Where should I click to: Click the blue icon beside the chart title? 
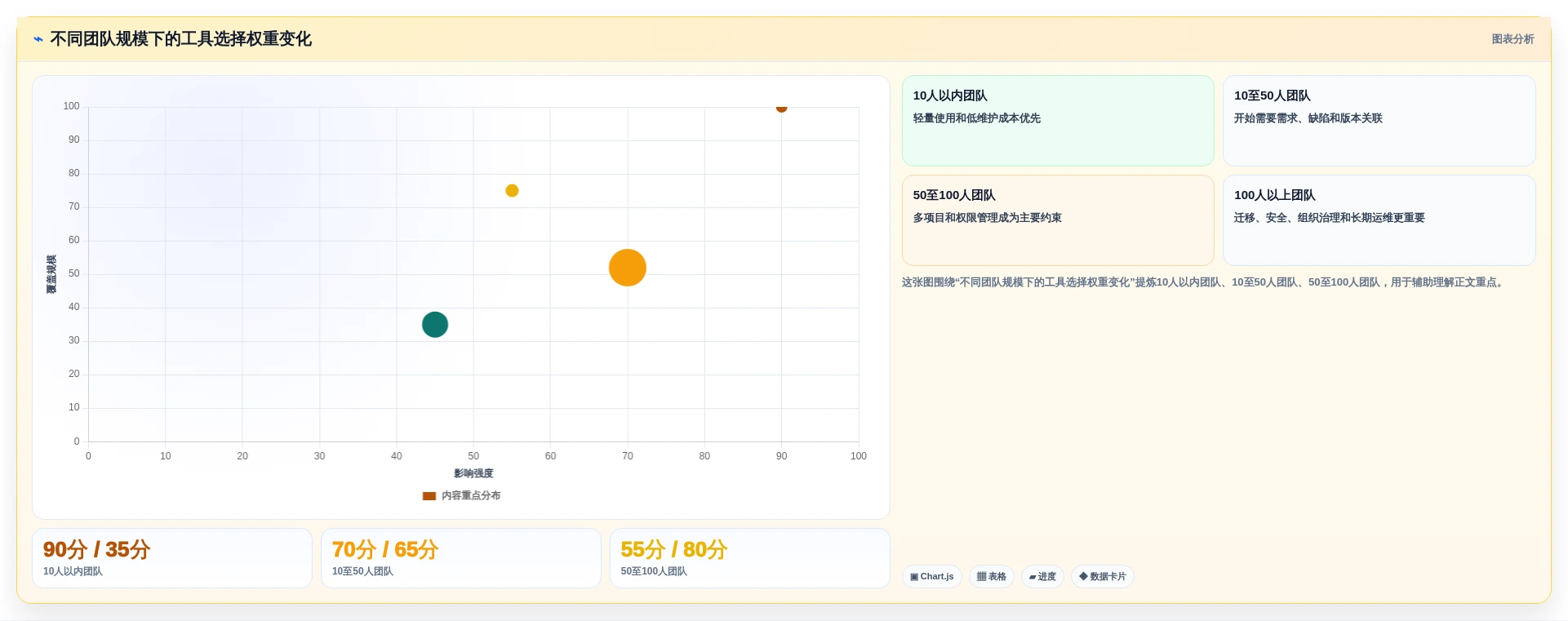tap(38, 39)
